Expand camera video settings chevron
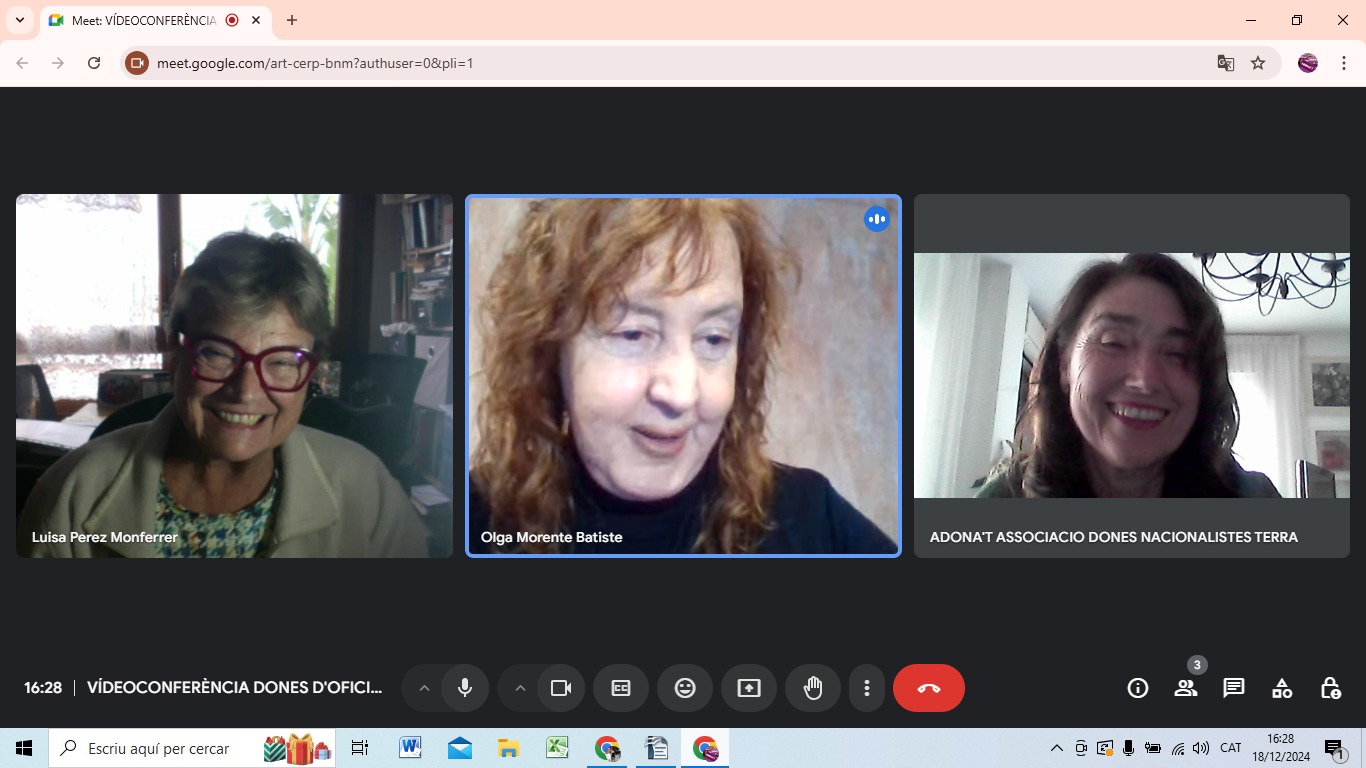1366x768 pixels. coord(520,688)
